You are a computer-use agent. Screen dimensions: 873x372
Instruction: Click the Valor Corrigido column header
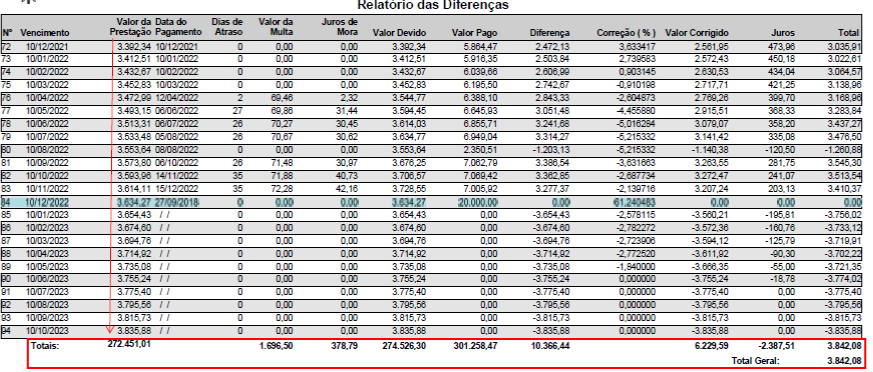click(697, 33)
